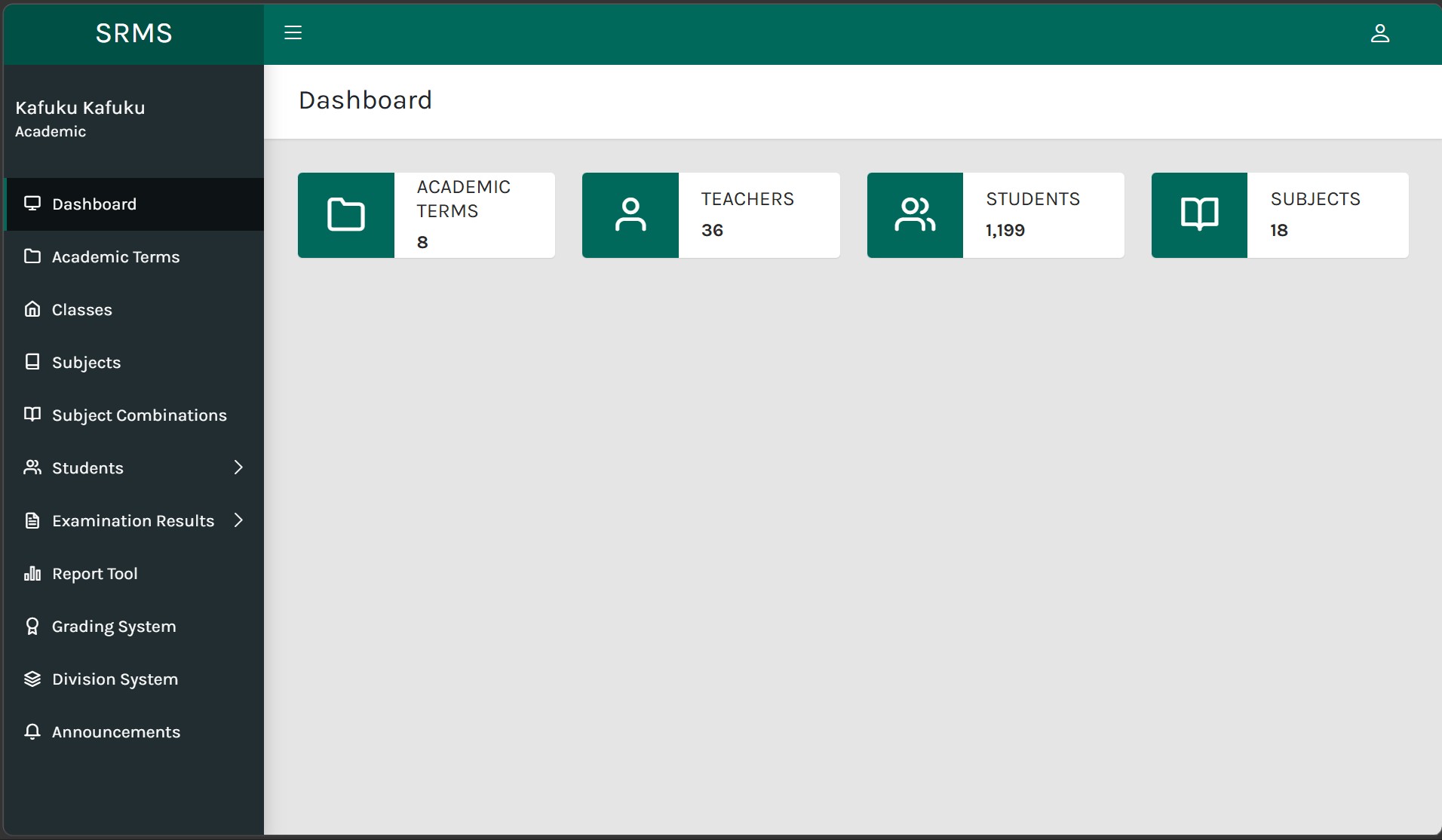Select Dashboard in the sidebar menu
The height and width of the screenshot is (840, 1442).
coord(94,203)
